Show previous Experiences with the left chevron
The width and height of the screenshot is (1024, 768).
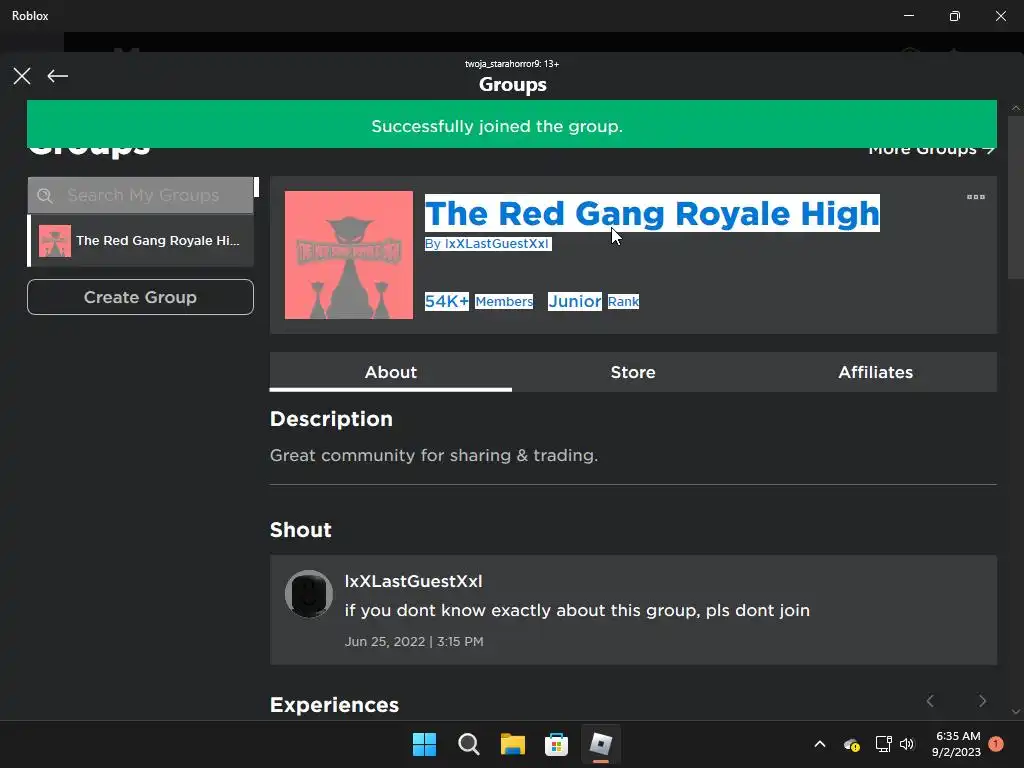[930, 701]
